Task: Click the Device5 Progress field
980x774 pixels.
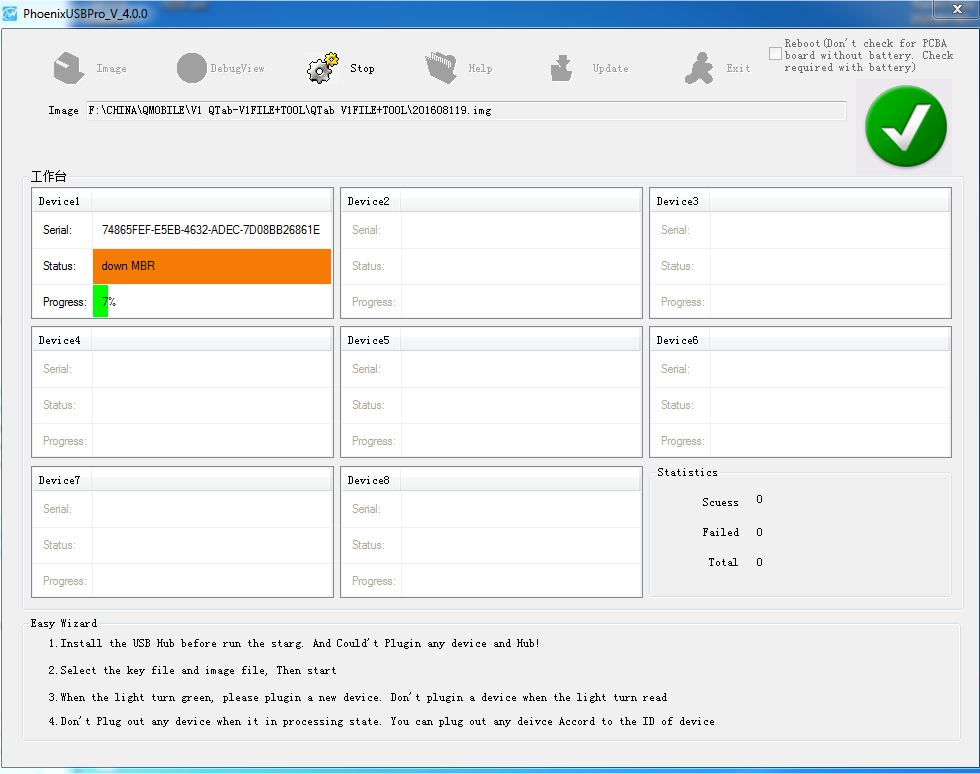Action: [521, 441]
